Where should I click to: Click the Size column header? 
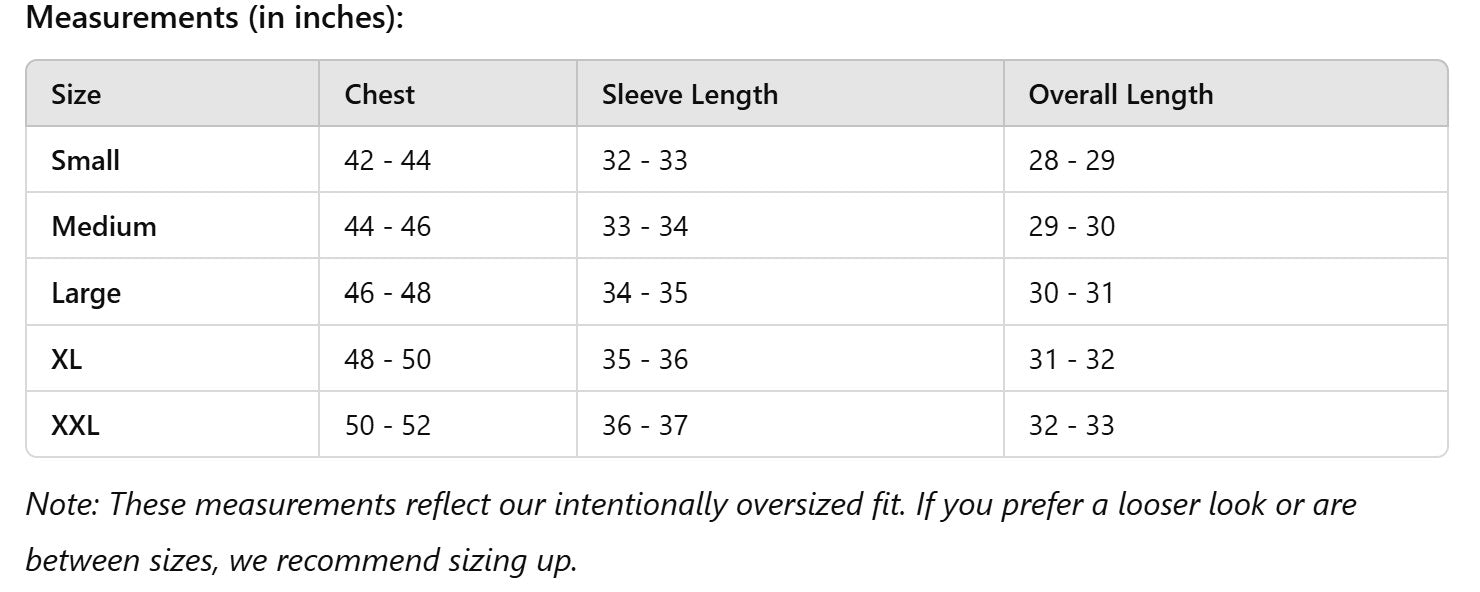click(76, 95)
